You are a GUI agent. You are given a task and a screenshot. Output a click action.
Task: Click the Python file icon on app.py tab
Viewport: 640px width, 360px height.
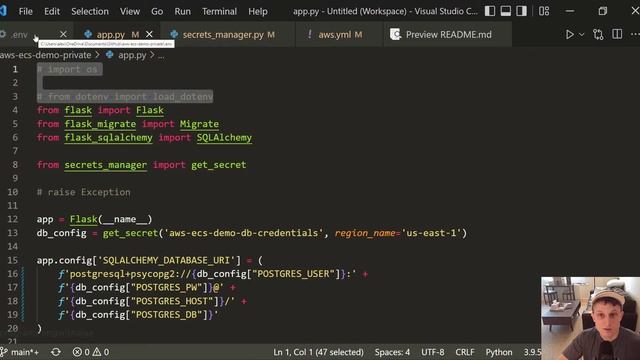click(x=88, y=34)
